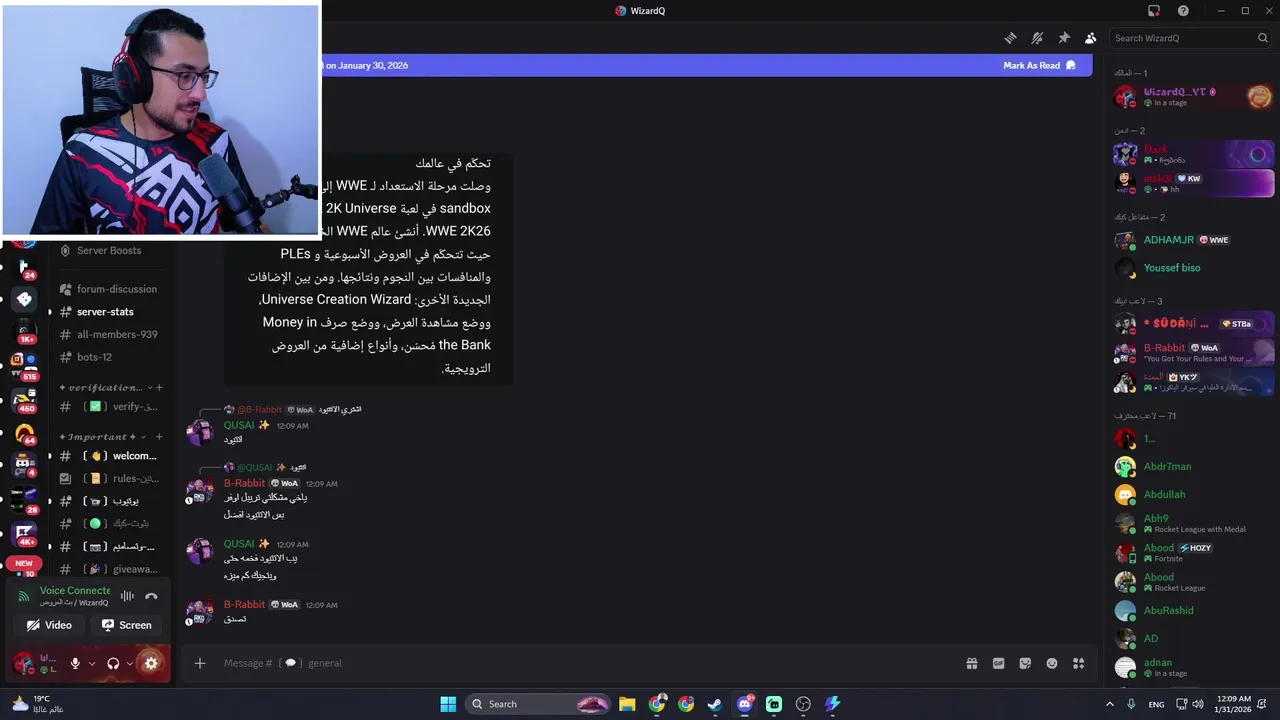
Task: Click the attach plus button in message box
Action: click(200, 663)
